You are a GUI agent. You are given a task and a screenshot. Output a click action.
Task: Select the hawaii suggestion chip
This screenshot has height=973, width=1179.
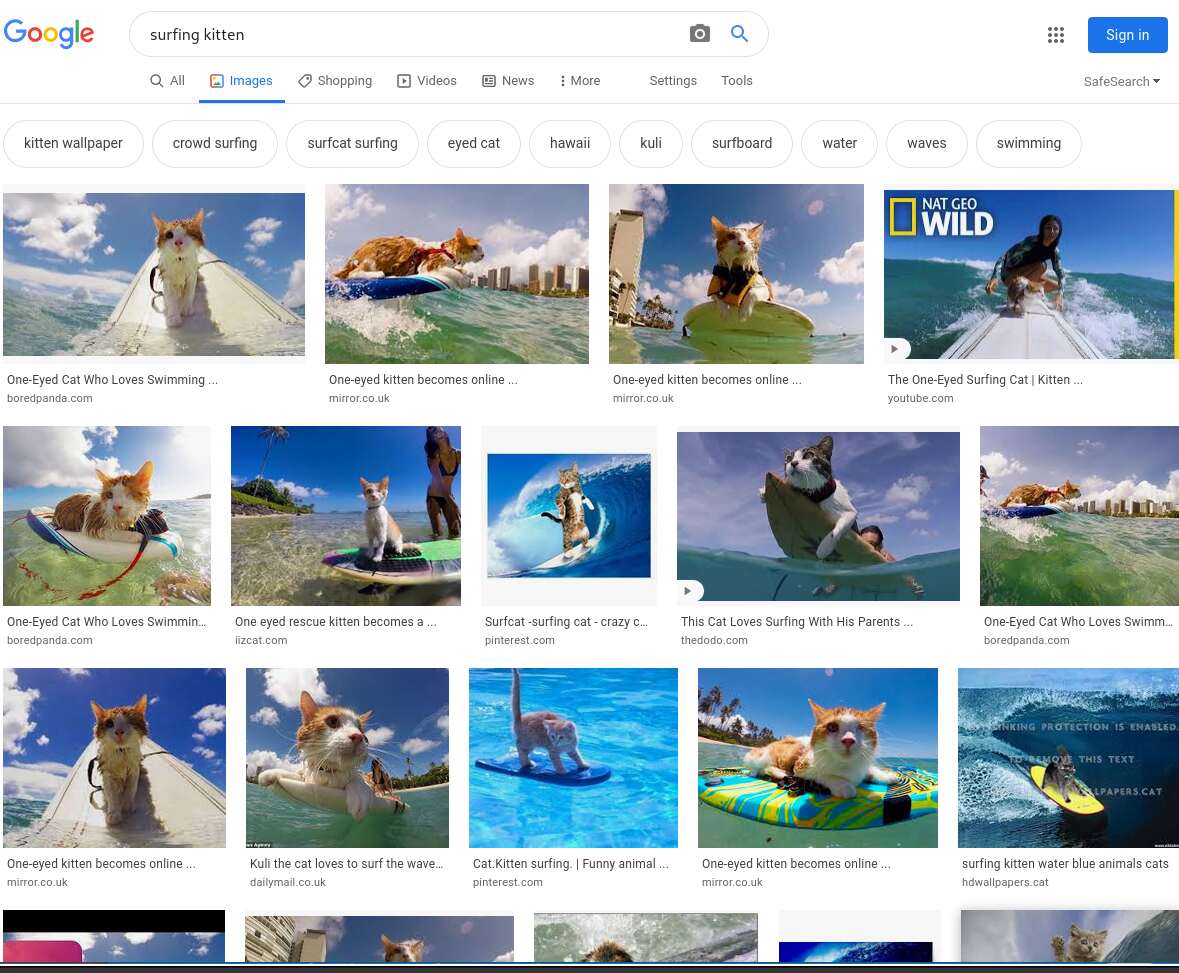tap(570, 144)
